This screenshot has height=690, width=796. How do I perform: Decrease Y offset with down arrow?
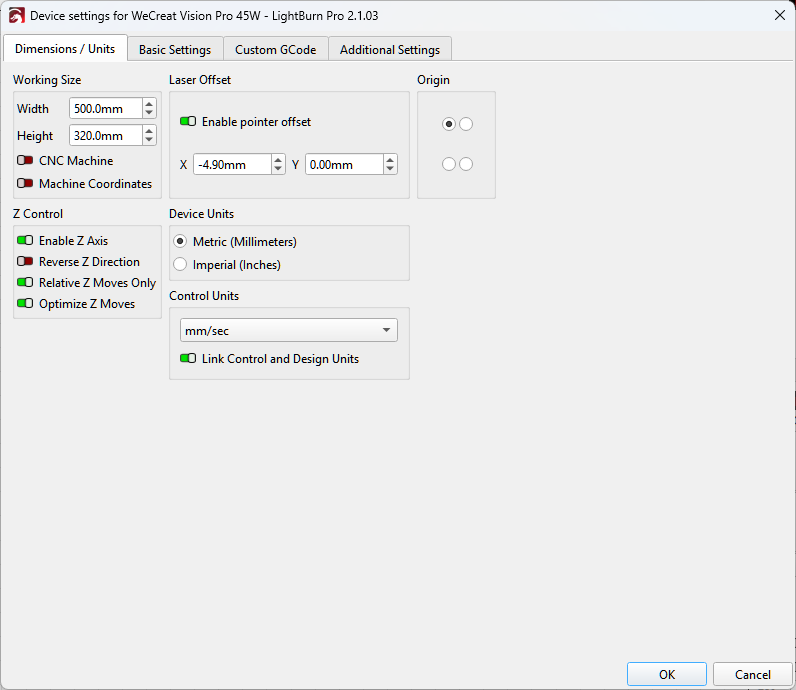pyautogui.click(x=390, y=169)
